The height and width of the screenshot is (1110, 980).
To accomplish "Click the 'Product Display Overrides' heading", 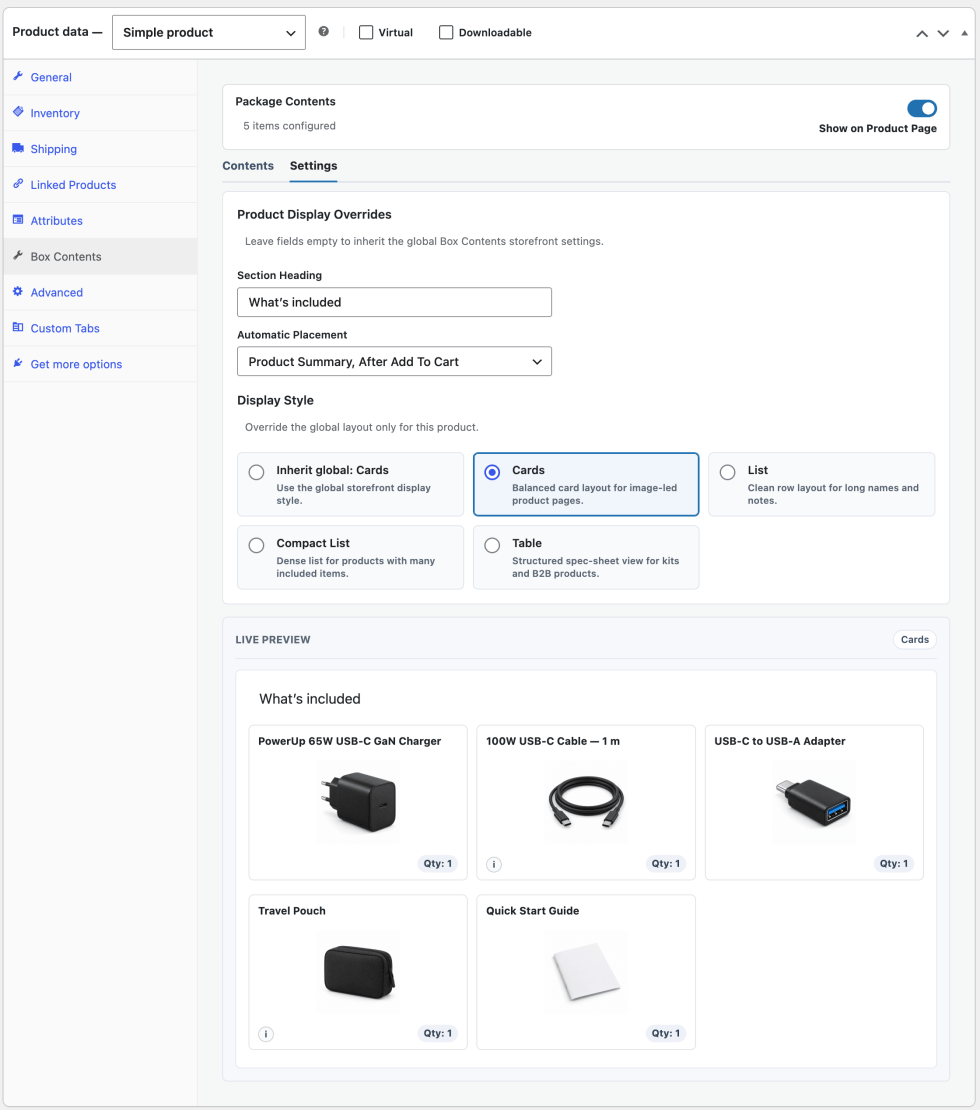I will tap(314, 214).
